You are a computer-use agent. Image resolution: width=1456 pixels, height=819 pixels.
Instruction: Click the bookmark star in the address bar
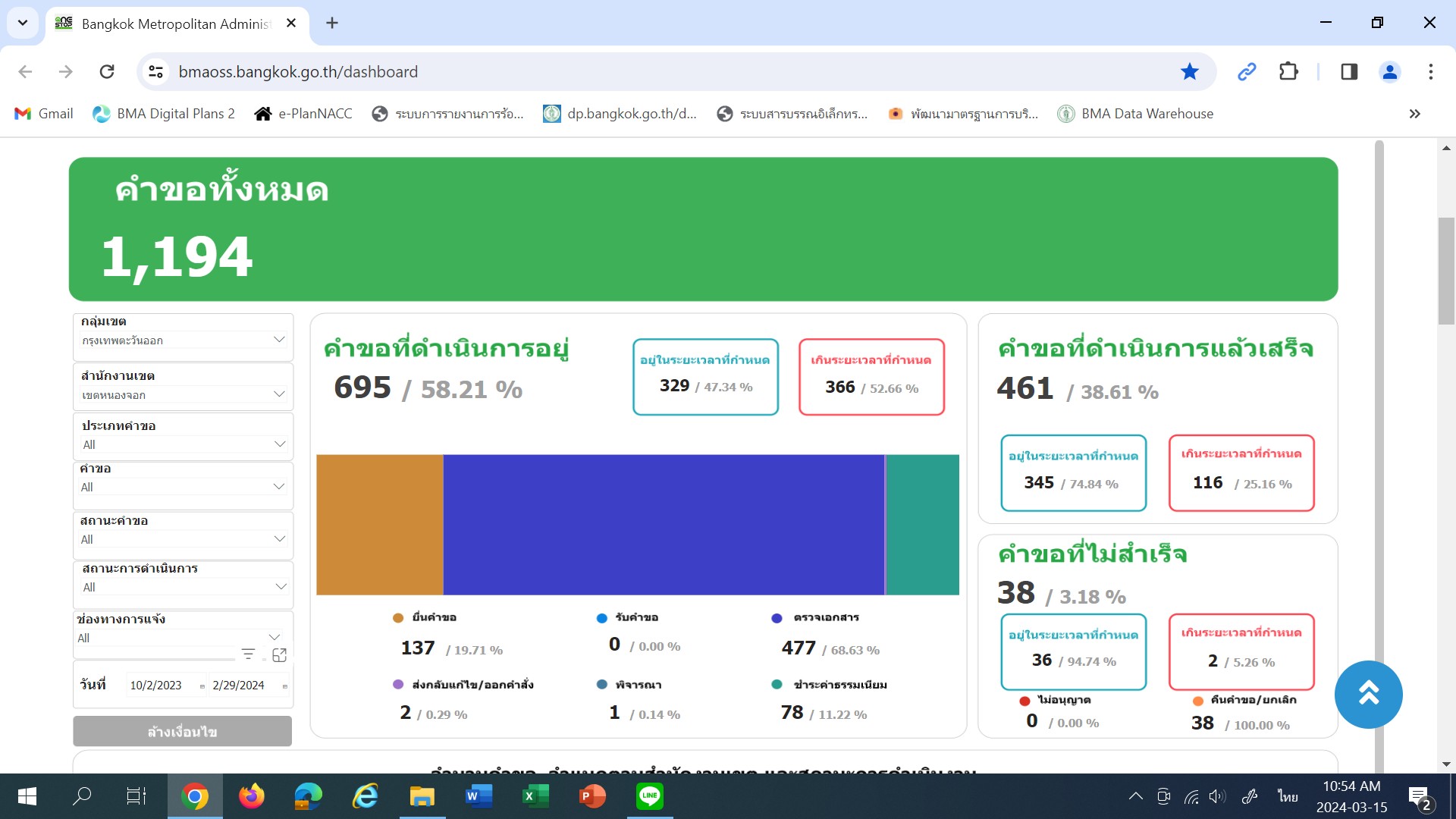pos(1189,71)
